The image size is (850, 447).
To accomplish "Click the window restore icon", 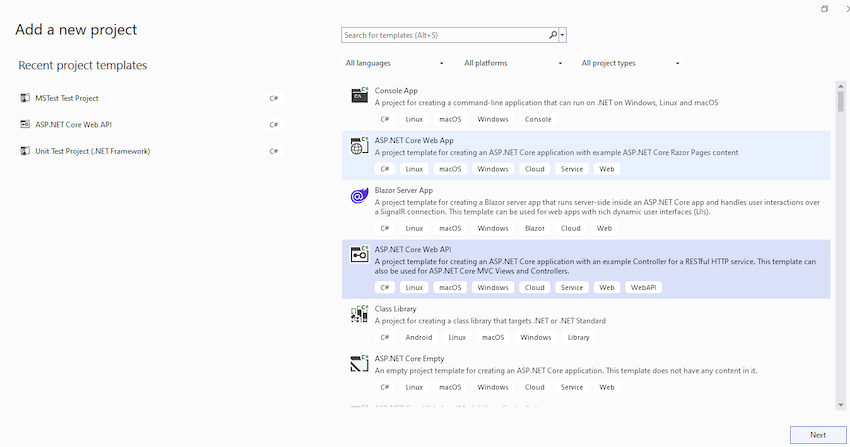I will [x=825, y=9].
